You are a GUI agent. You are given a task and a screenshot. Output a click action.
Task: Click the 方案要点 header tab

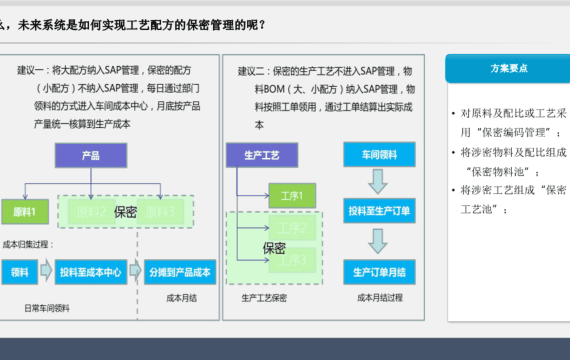(x=508, y=68)
